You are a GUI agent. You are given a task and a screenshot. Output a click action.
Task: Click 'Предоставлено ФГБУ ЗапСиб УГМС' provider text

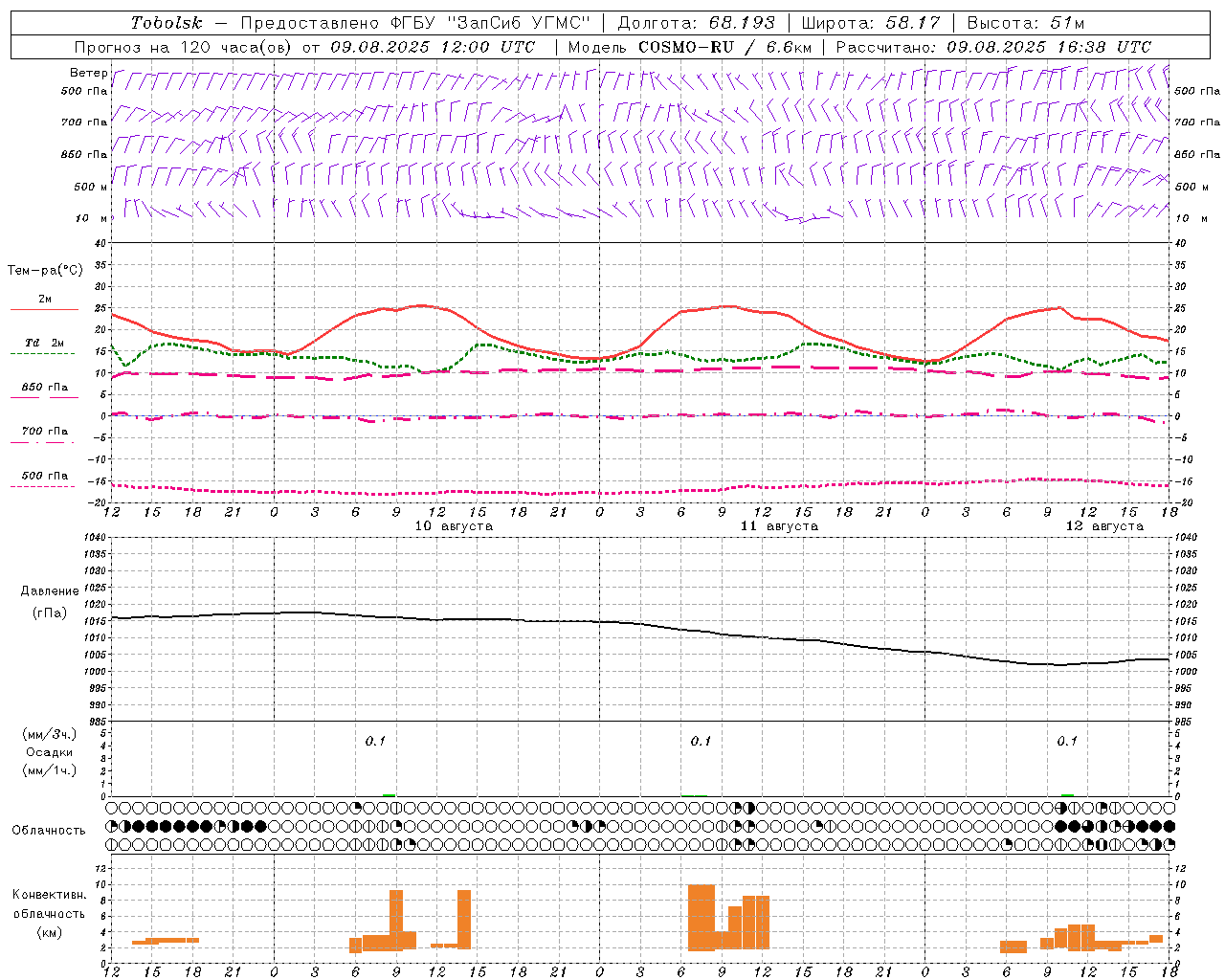coord(415,23)
